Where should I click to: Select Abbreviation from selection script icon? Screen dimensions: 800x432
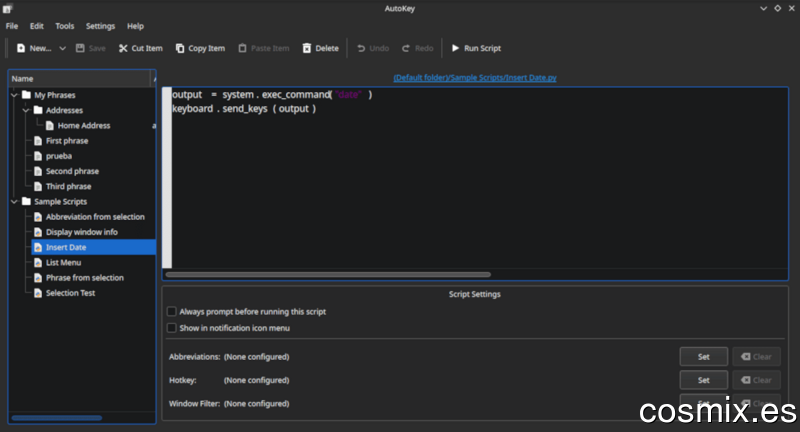pyautogui.click(x=38, y=217)
